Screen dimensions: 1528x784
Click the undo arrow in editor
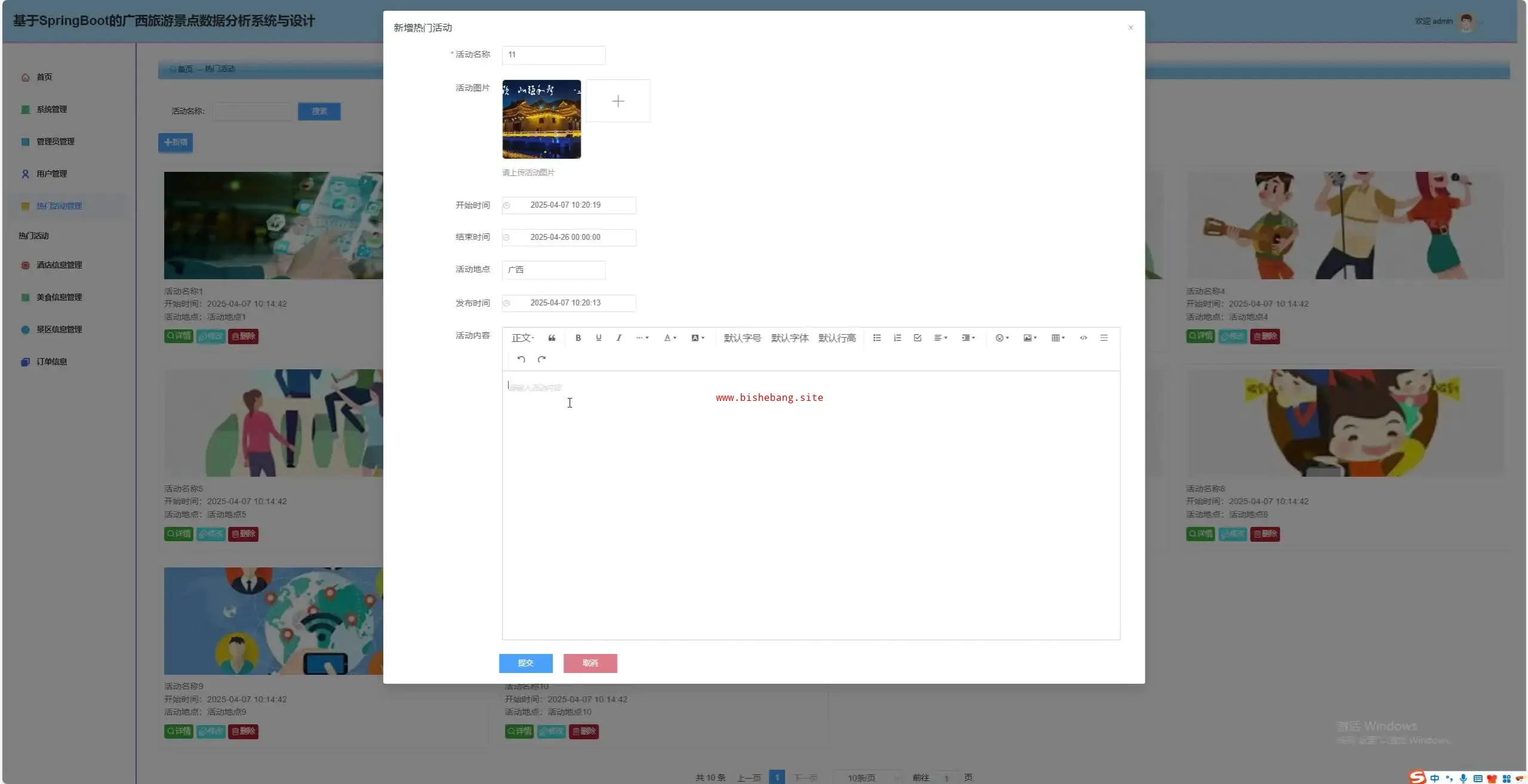tap(521, 359)
